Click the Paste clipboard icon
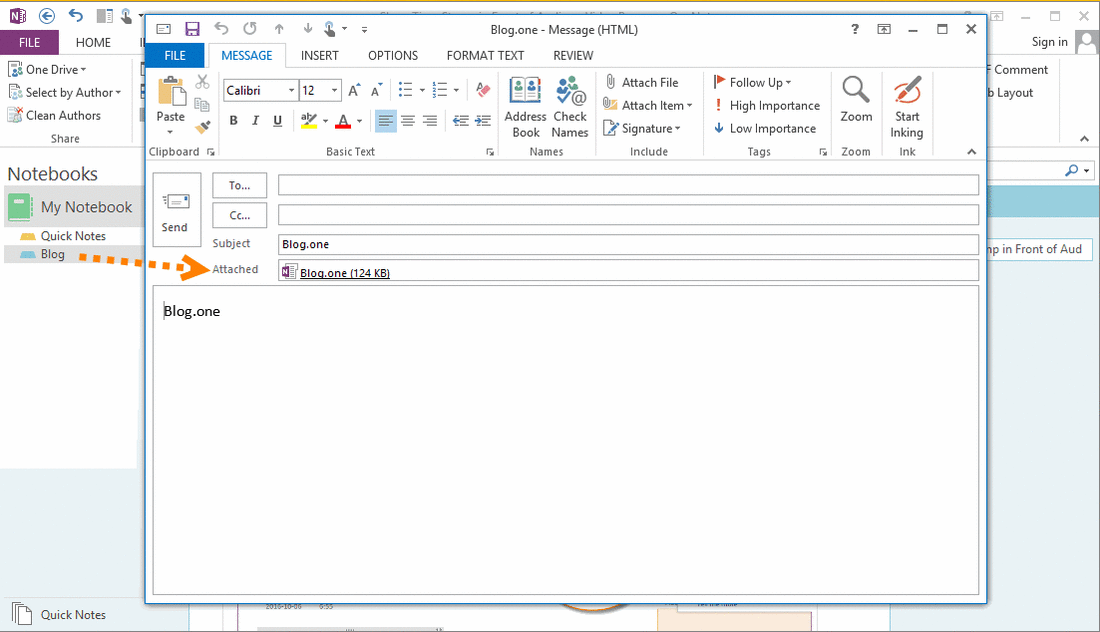Viewport: 1100px width, 632px height. [171, 92]
